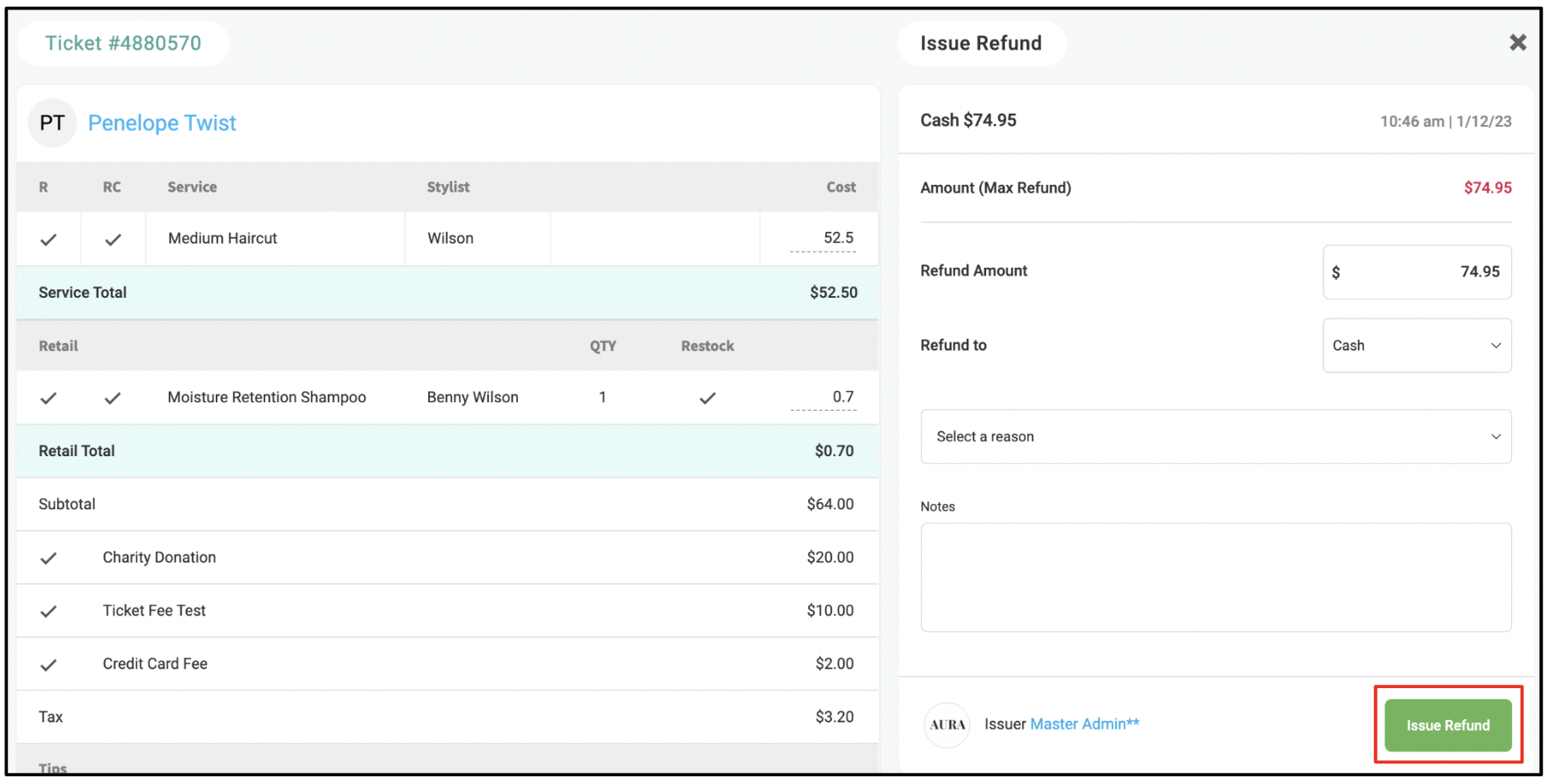This screenshot has width=1553, height=784.
Task: Toggle R checkmark for Moisture Retention Shampoo
Action: (49, 398)
